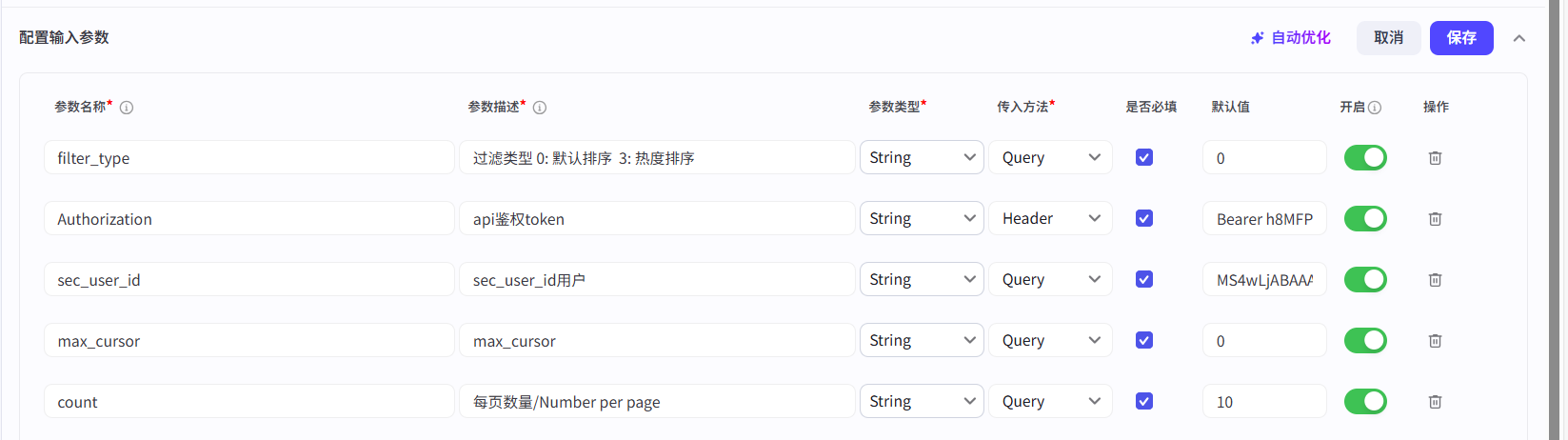Image resolution: width=1568 pixels, height=440 pixels.
Task: Click info icon beside 参数描述
Action: tap(540, 108)
